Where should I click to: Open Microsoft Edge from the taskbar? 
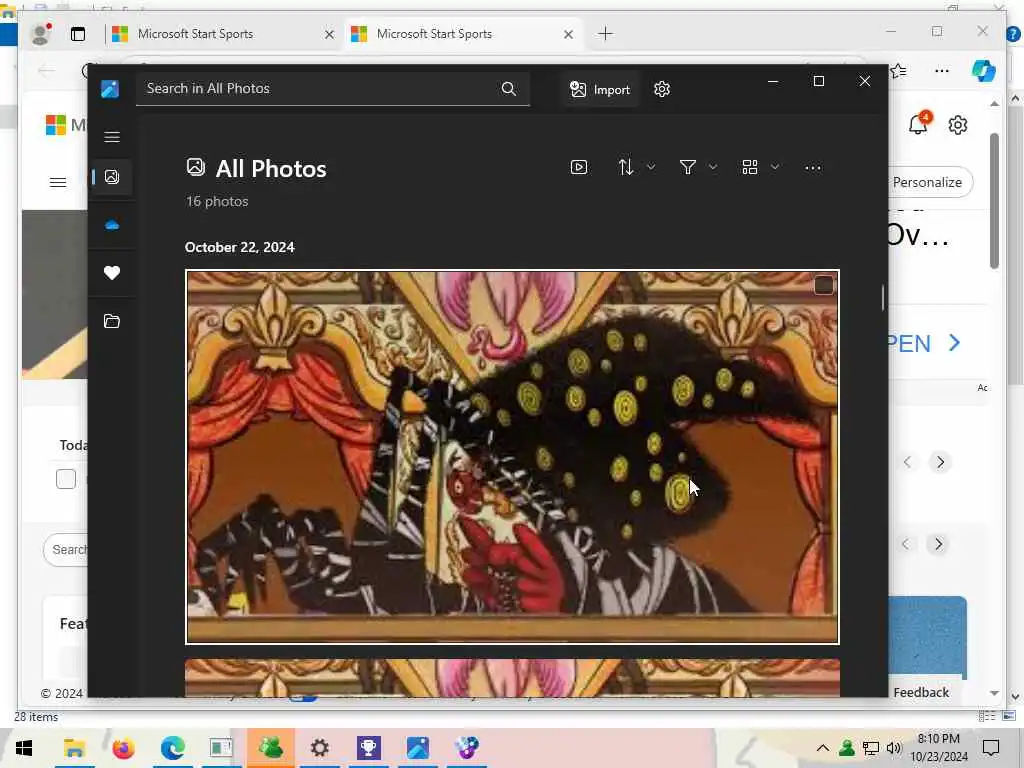point(172,748)
